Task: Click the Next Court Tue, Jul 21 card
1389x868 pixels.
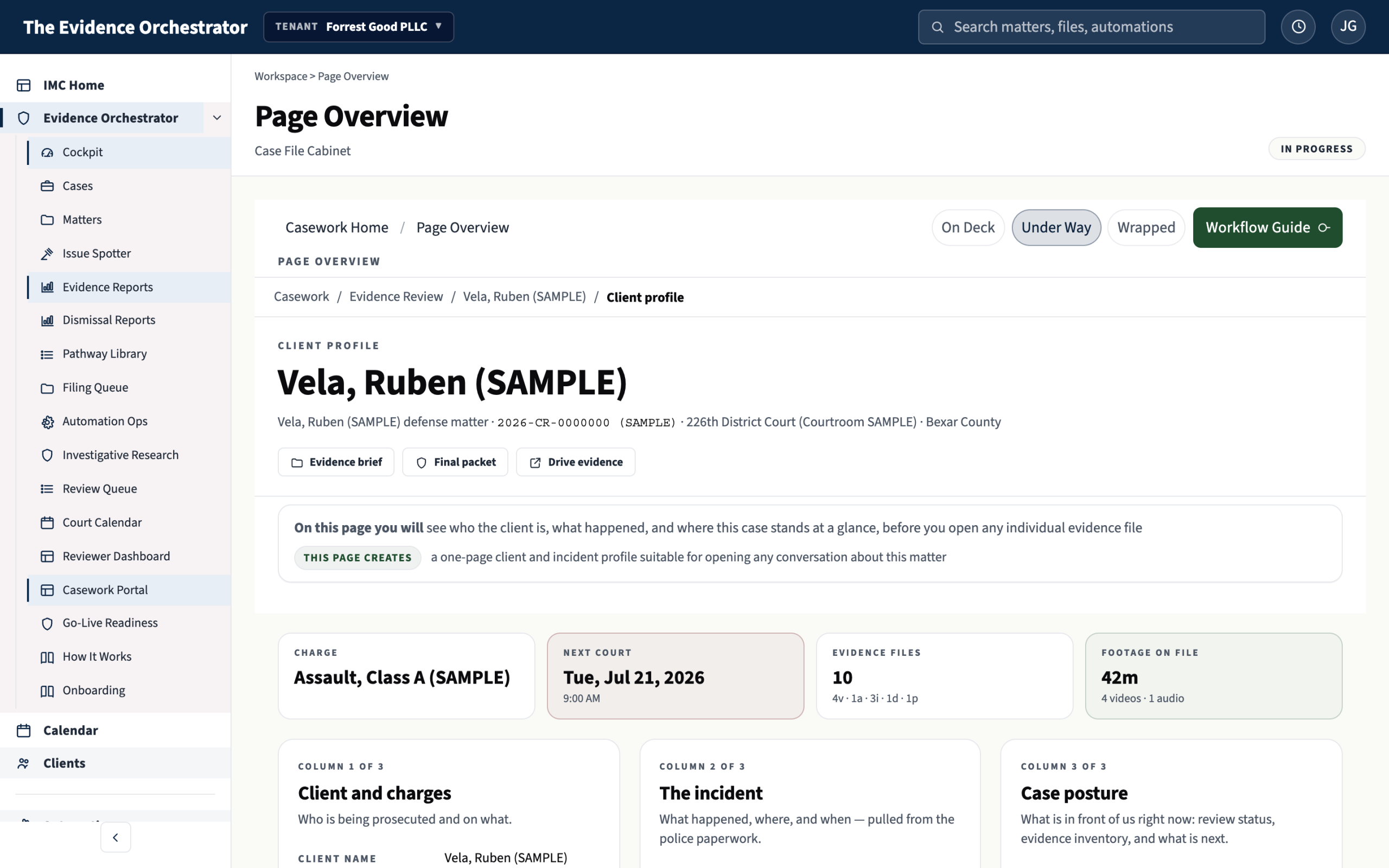Action: pos(675,676)
